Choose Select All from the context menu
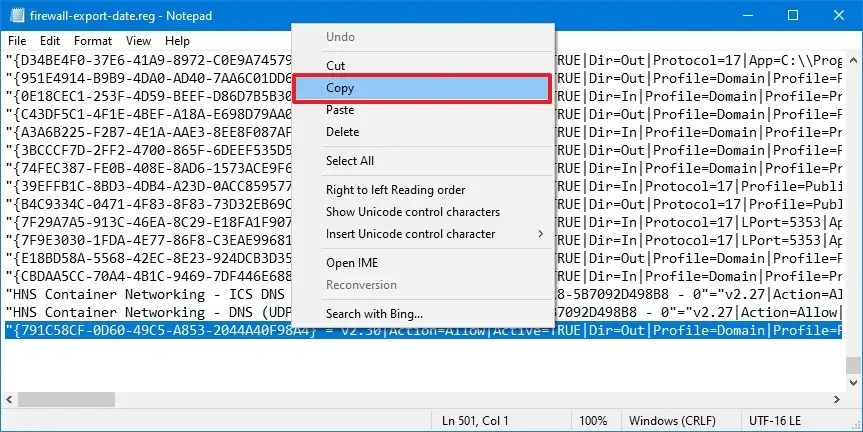This screenshot has height=432, width=863. coord(423,161)
